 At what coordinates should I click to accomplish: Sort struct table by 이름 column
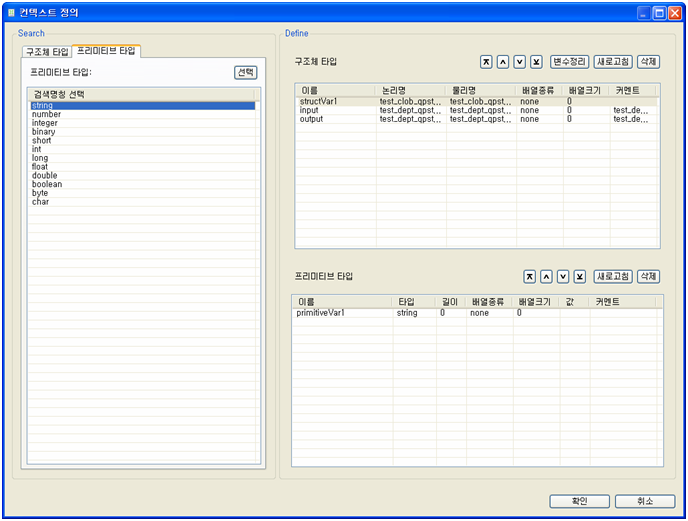click(x=336, y=91)
